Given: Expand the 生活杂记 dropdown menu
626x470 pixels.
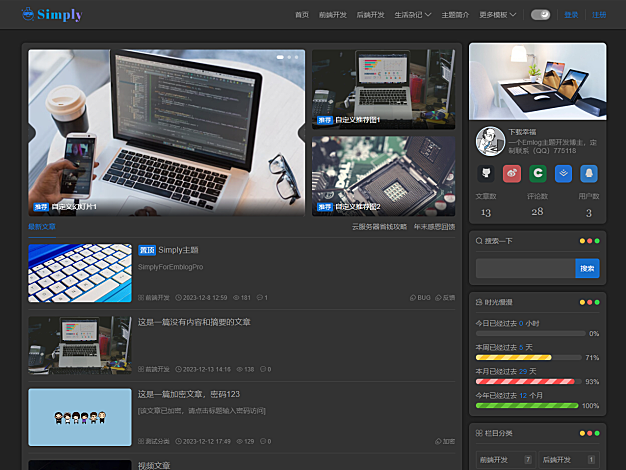Looking at the screenshot, I should pos(412,15).
